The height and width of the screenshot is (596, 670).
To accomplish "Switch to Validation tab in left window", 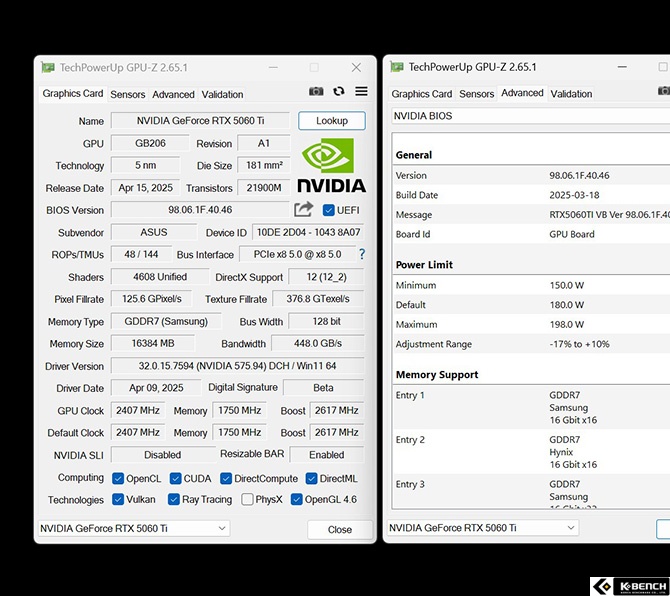I will tap(222, 94).
